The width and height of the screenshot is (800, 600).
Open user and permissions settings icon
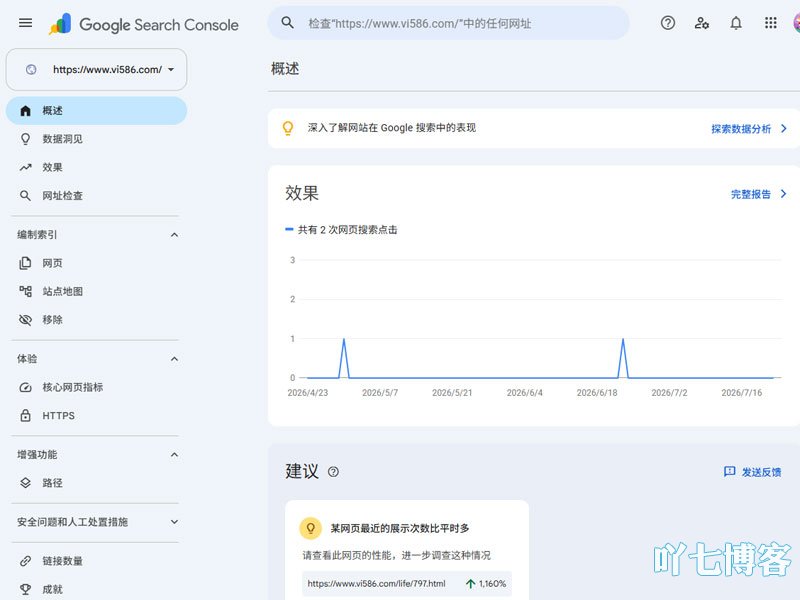click(702, 23)
